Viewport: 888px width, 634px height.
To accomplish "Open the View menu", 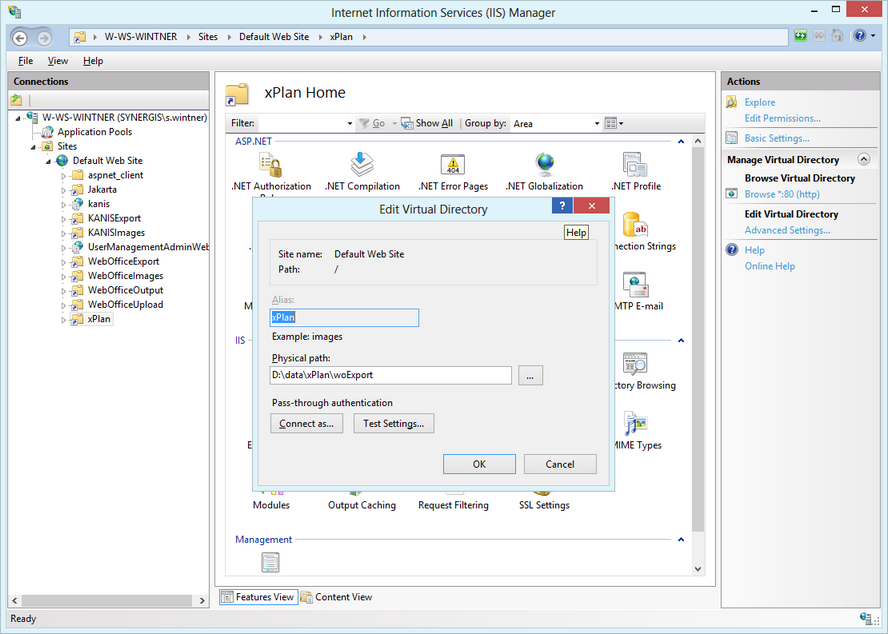I will pyautogui.click(x=57, y=60).
